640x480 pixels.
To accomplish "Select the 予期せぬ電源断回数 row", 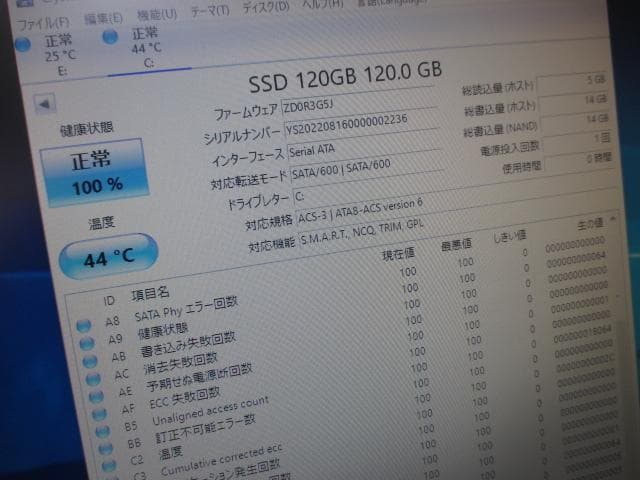I will click(351, 352).
